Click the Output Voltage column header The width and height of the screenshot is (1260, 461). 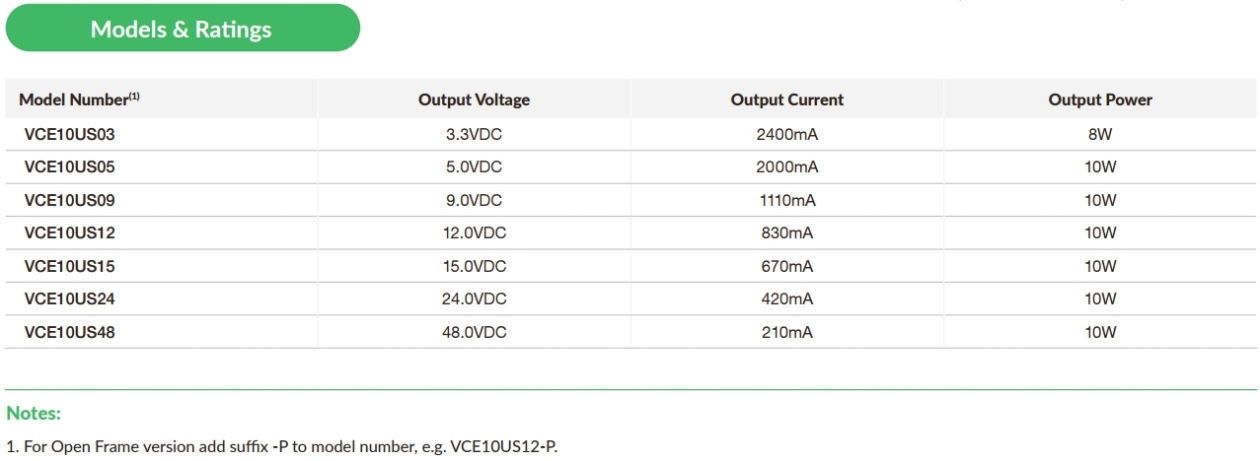(474, 100)
